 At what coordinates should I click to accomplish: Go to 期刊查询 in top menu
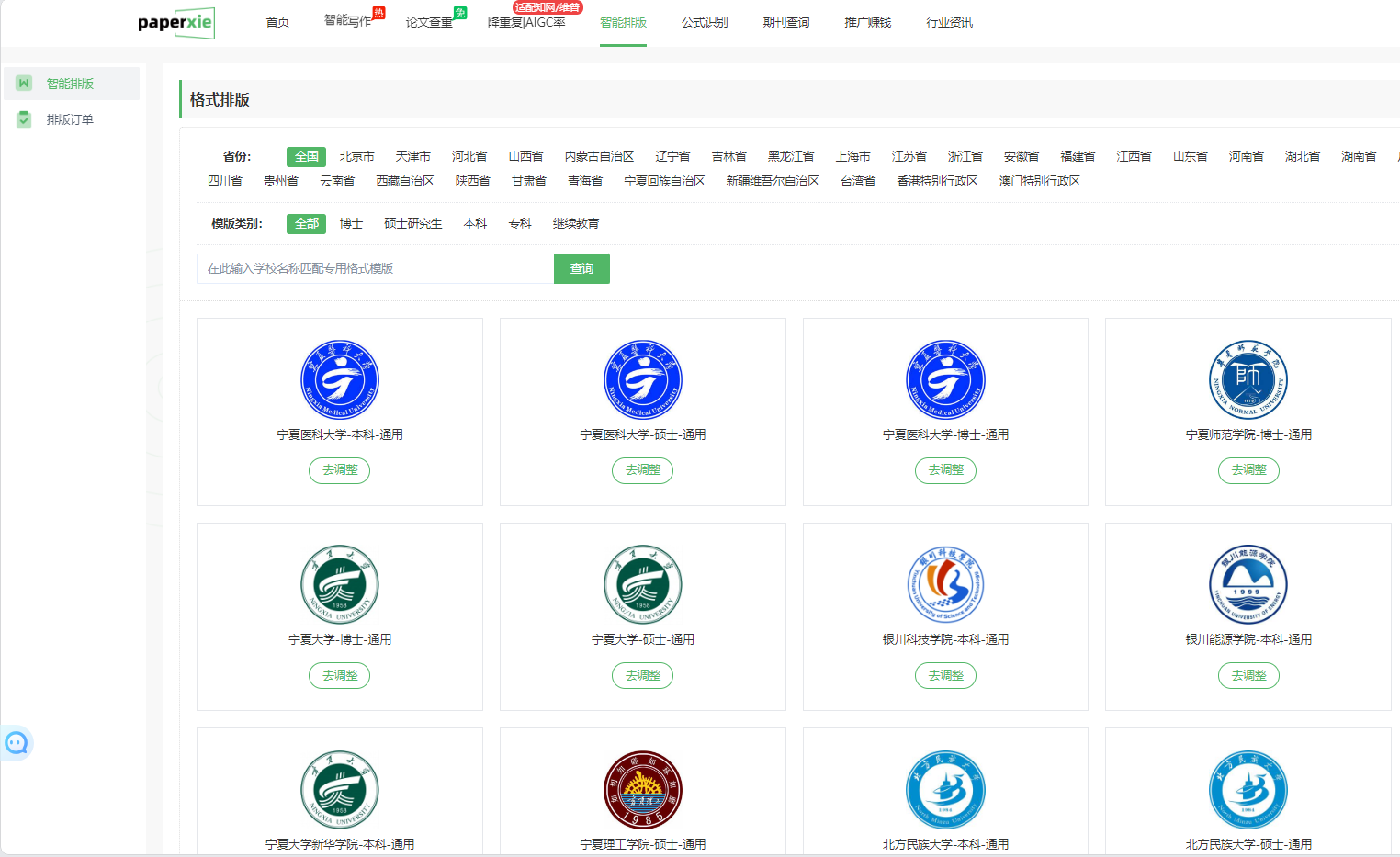[x=786, y=22]
